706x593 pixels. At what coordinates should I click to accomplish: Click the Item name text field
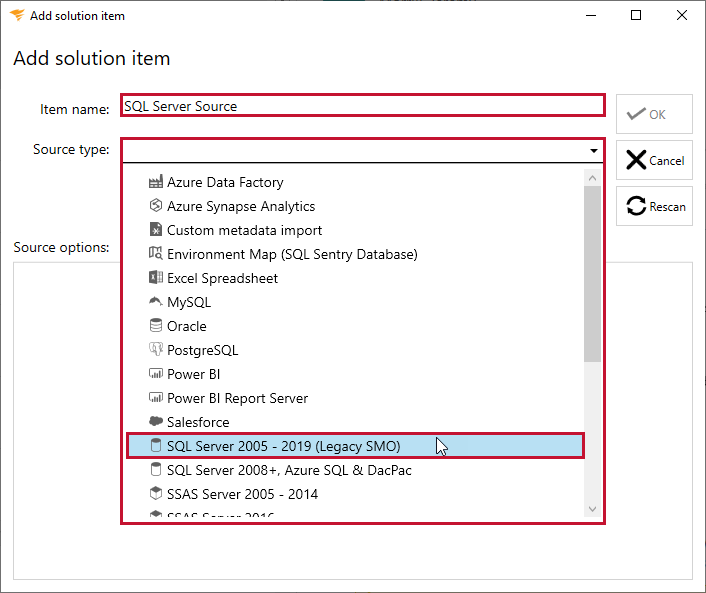(362, 105)
